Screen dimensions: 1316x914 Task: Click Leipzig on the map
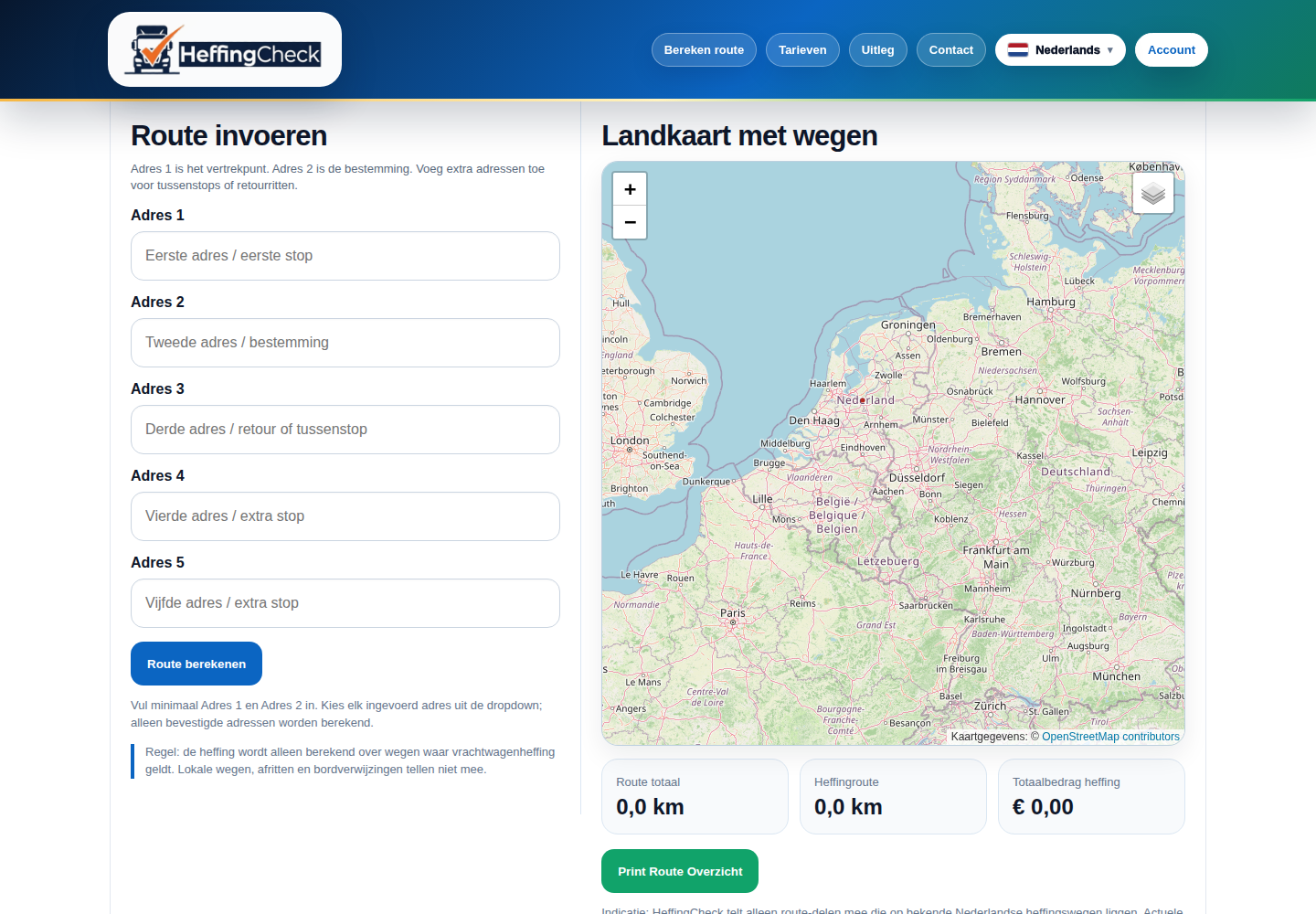(1150, 452)
